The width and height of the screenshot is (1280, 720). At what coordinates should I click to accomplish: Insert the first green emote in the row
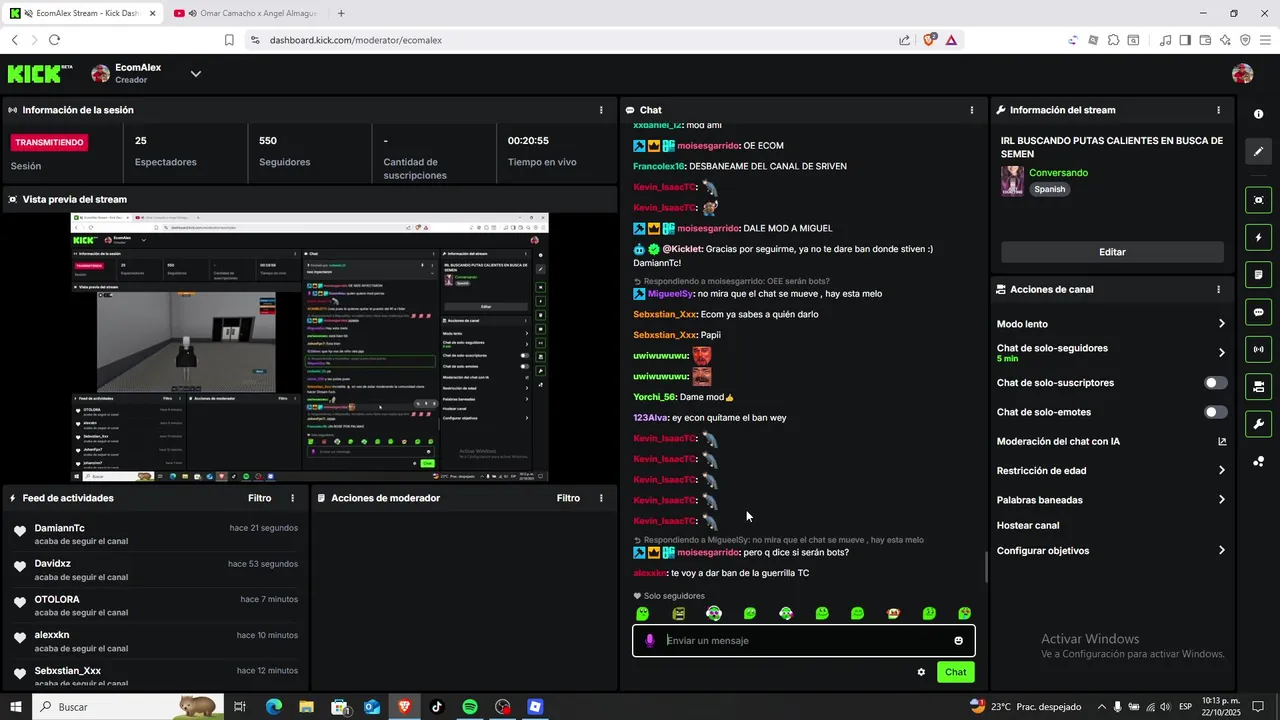(x=643, y=613)
